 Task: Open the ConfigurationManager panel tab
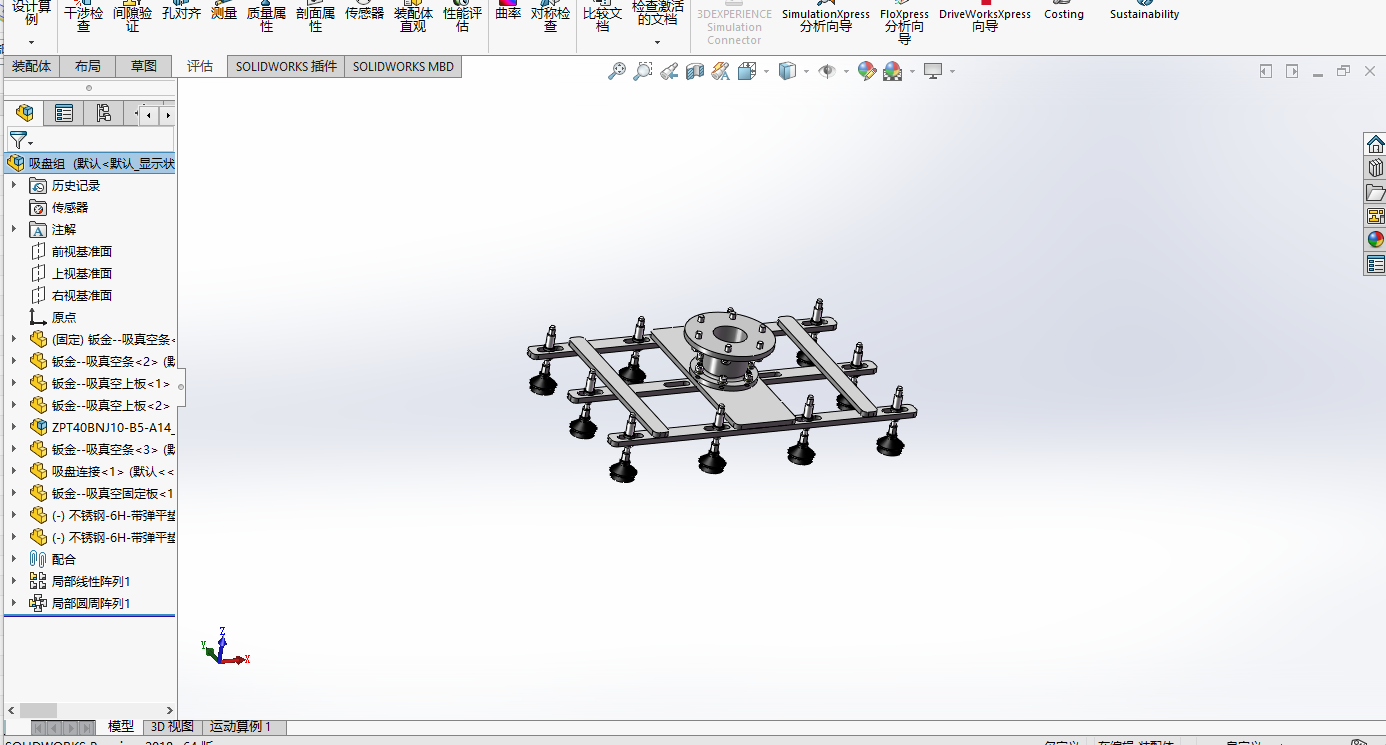coord(103,113)
